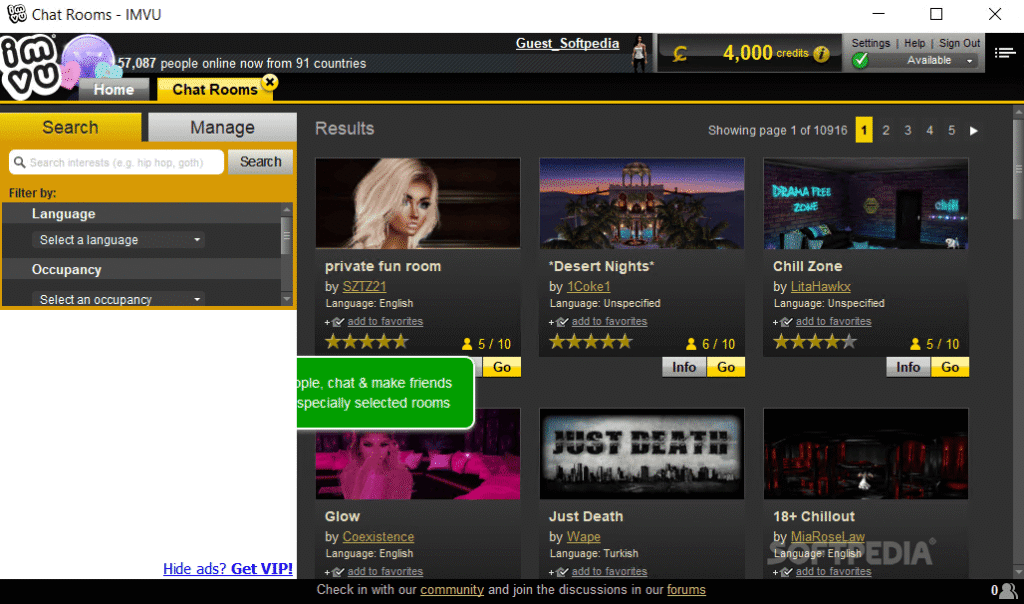Click filter panel scroll down arrow

[286, 299]
